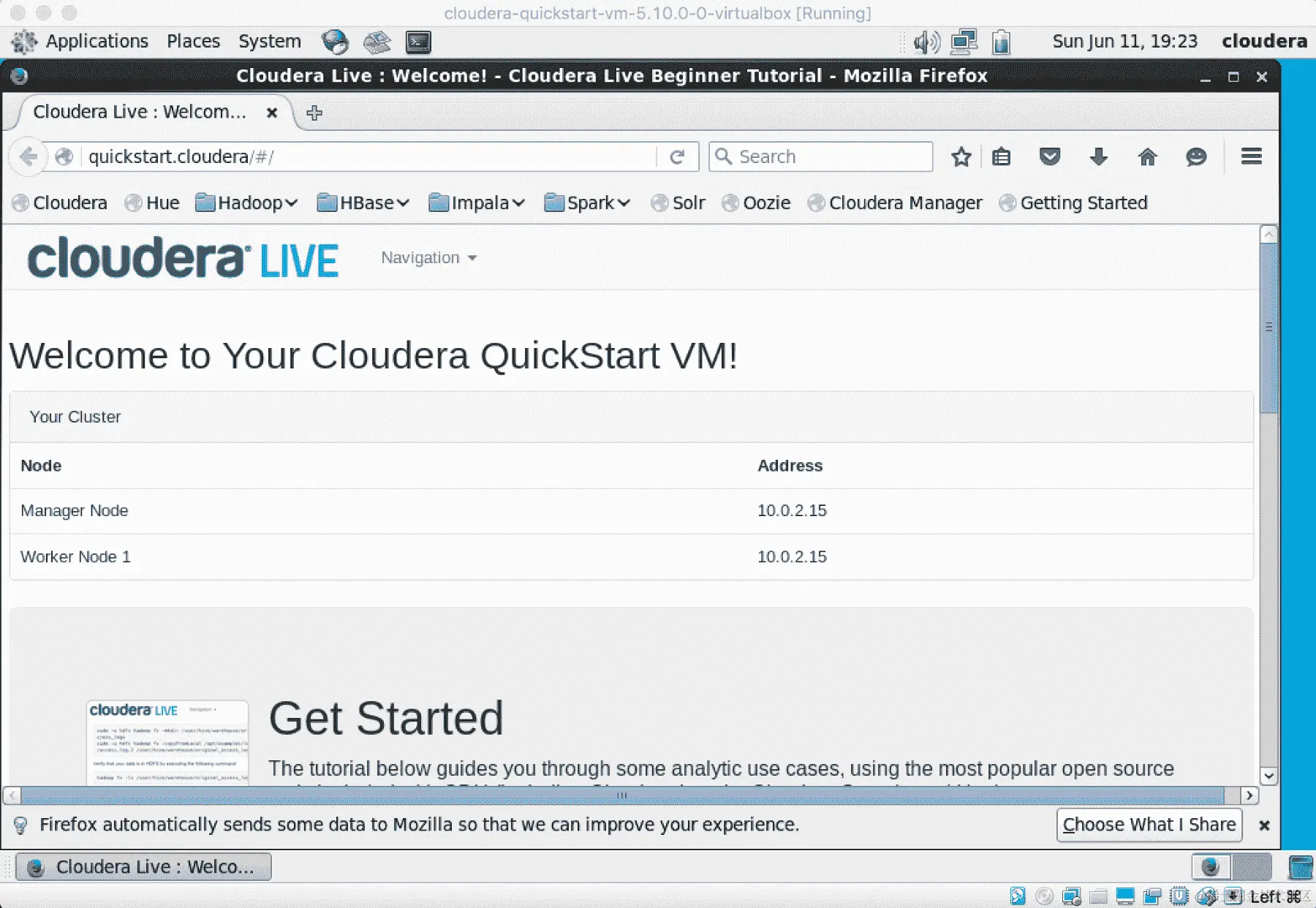Click the site identity globe icon
The height and width of the screenshot is (908, 1316).
click(x=64, y=156)
